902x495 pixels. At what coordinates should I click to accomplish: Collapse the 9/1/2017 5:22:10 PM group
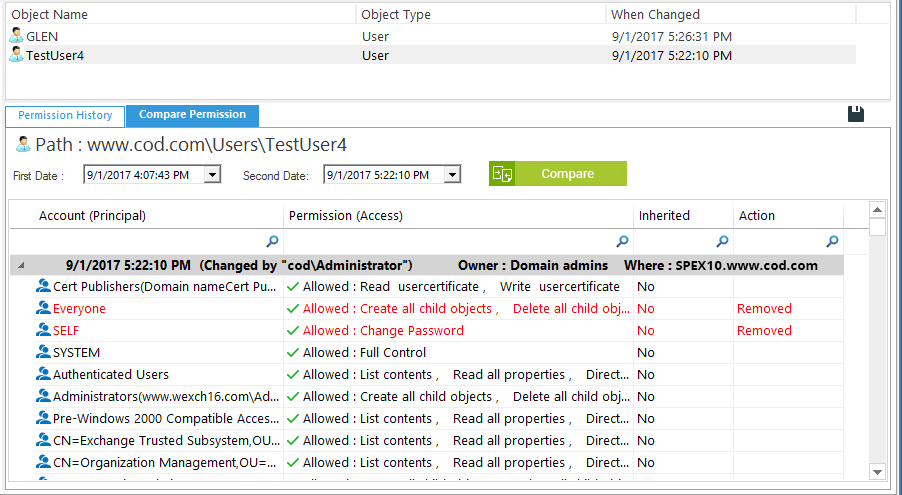coord(21,265)
